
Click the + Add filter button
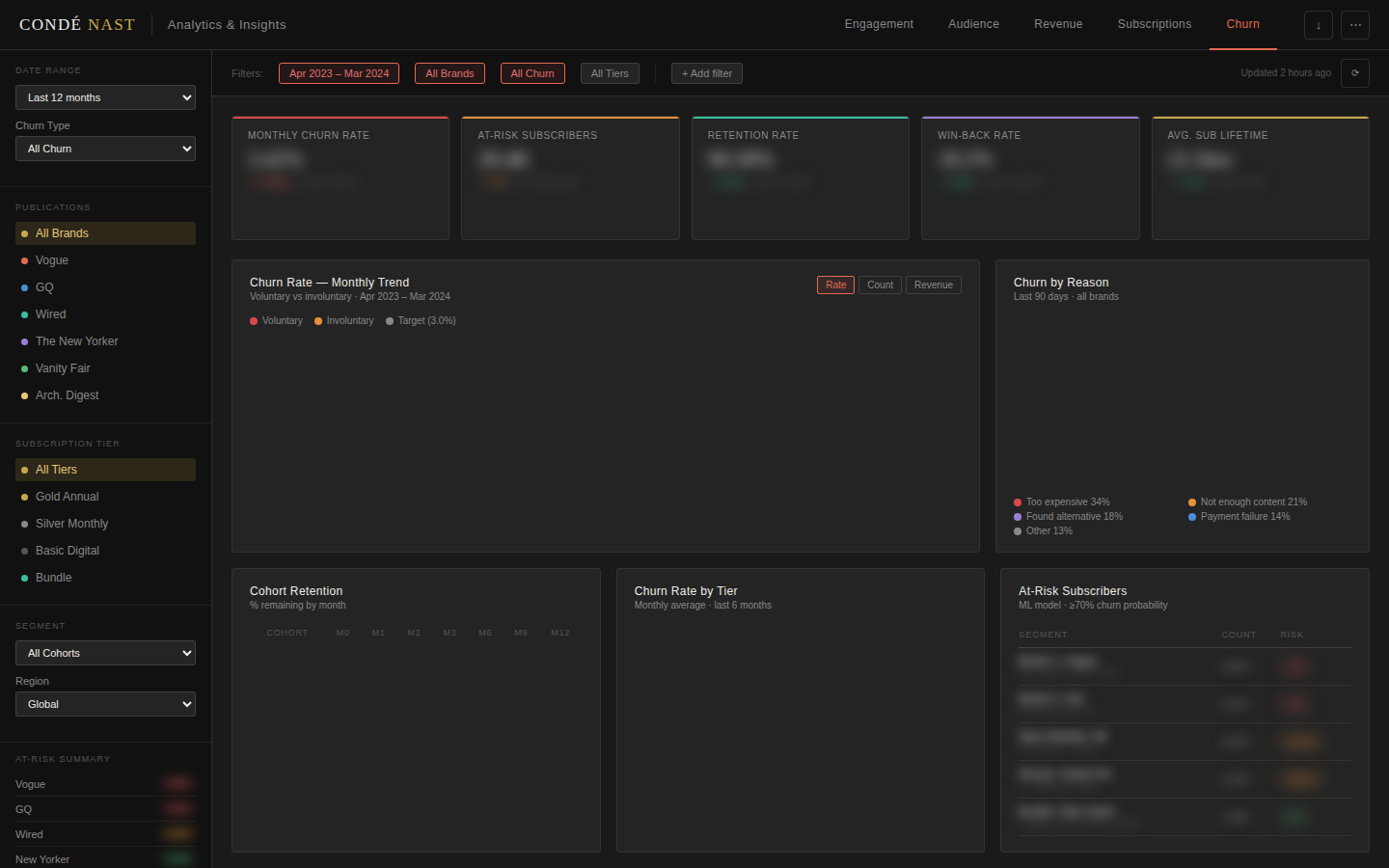[x=707, y=72]
